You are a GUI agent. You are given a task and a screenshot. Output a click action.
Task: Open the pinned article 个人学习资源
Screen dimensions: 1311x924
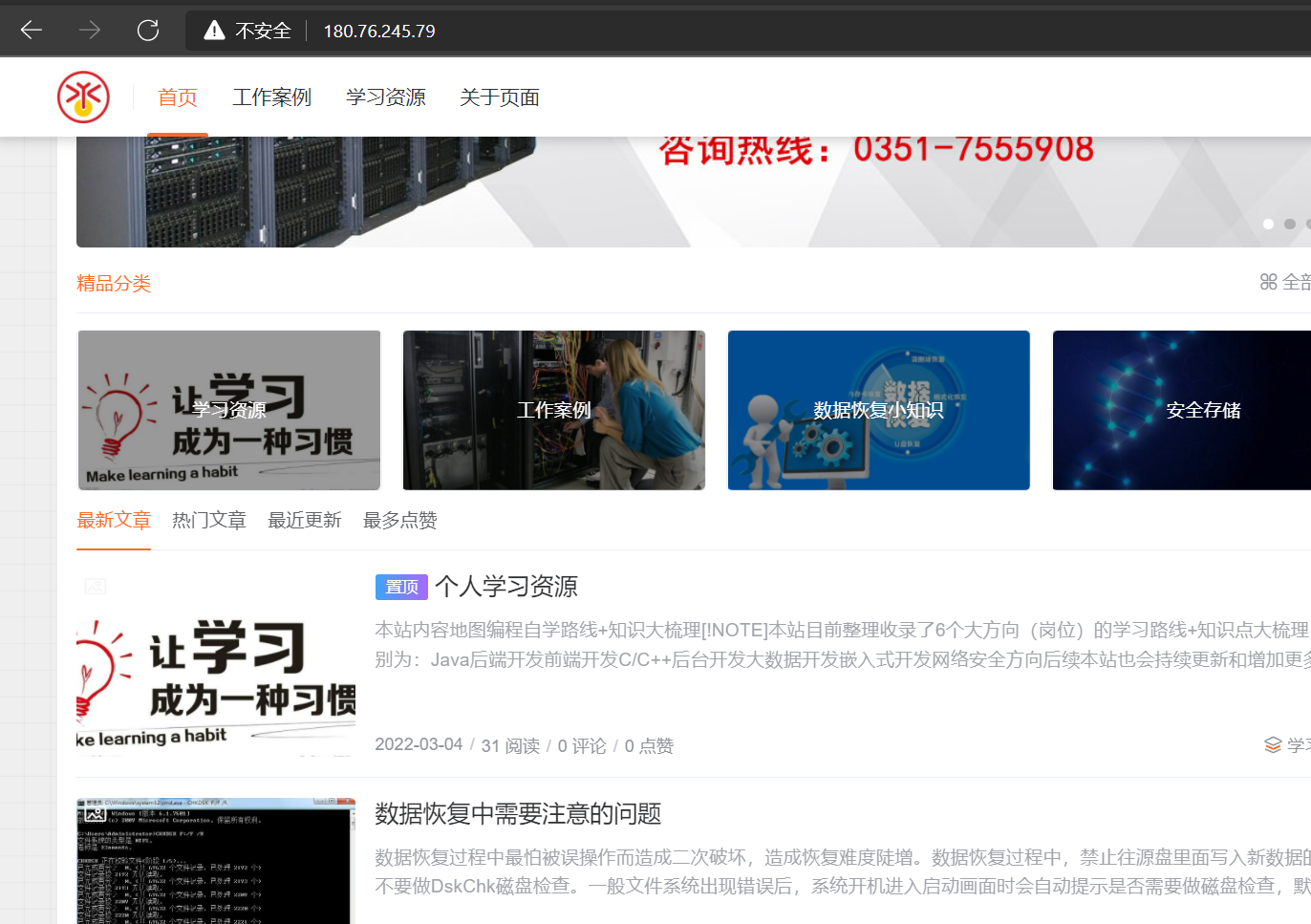(507, 587)
